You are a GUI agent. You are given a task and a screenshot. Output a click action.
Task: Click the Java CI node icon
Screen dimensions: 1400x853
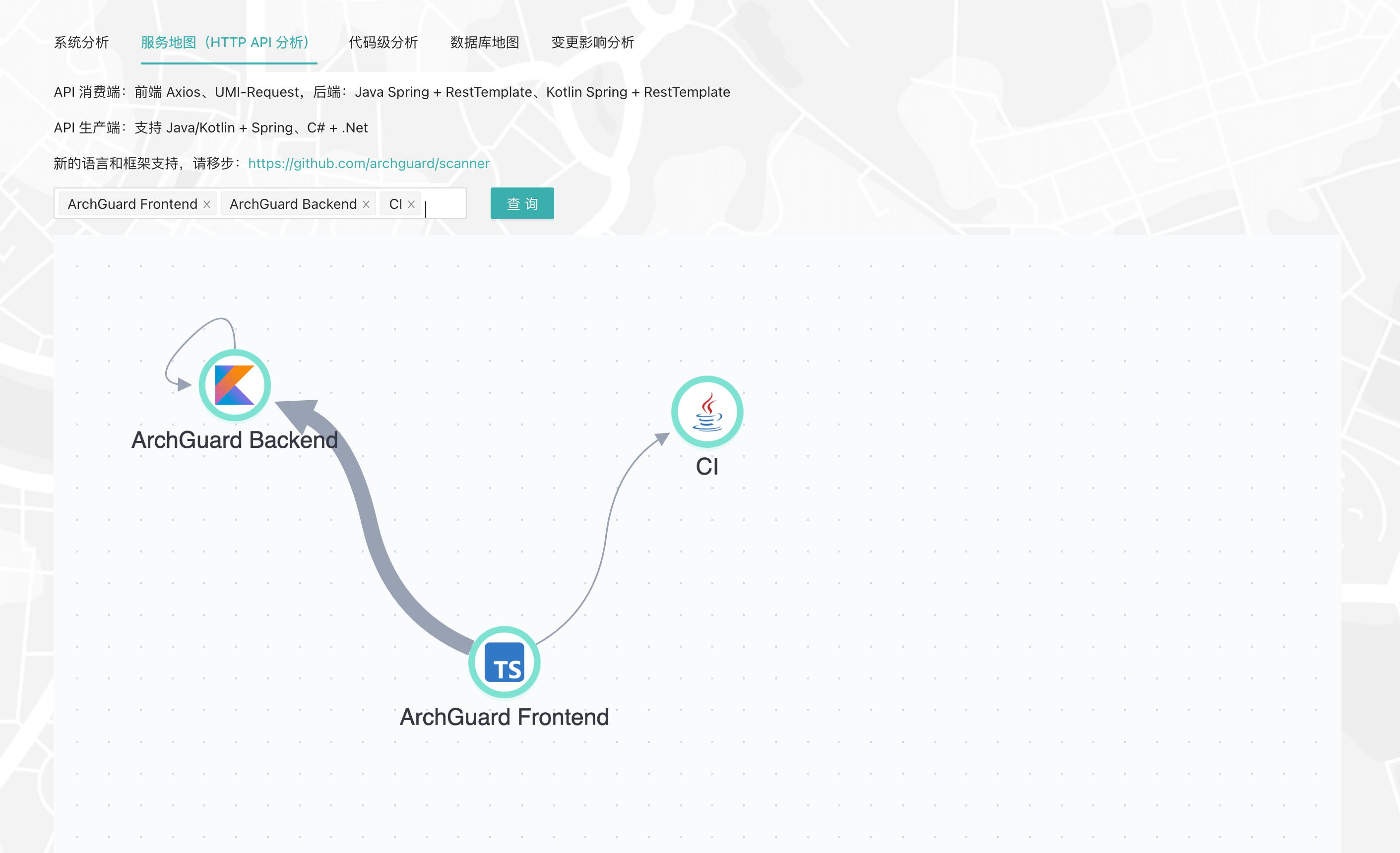[x=707, y=412]
